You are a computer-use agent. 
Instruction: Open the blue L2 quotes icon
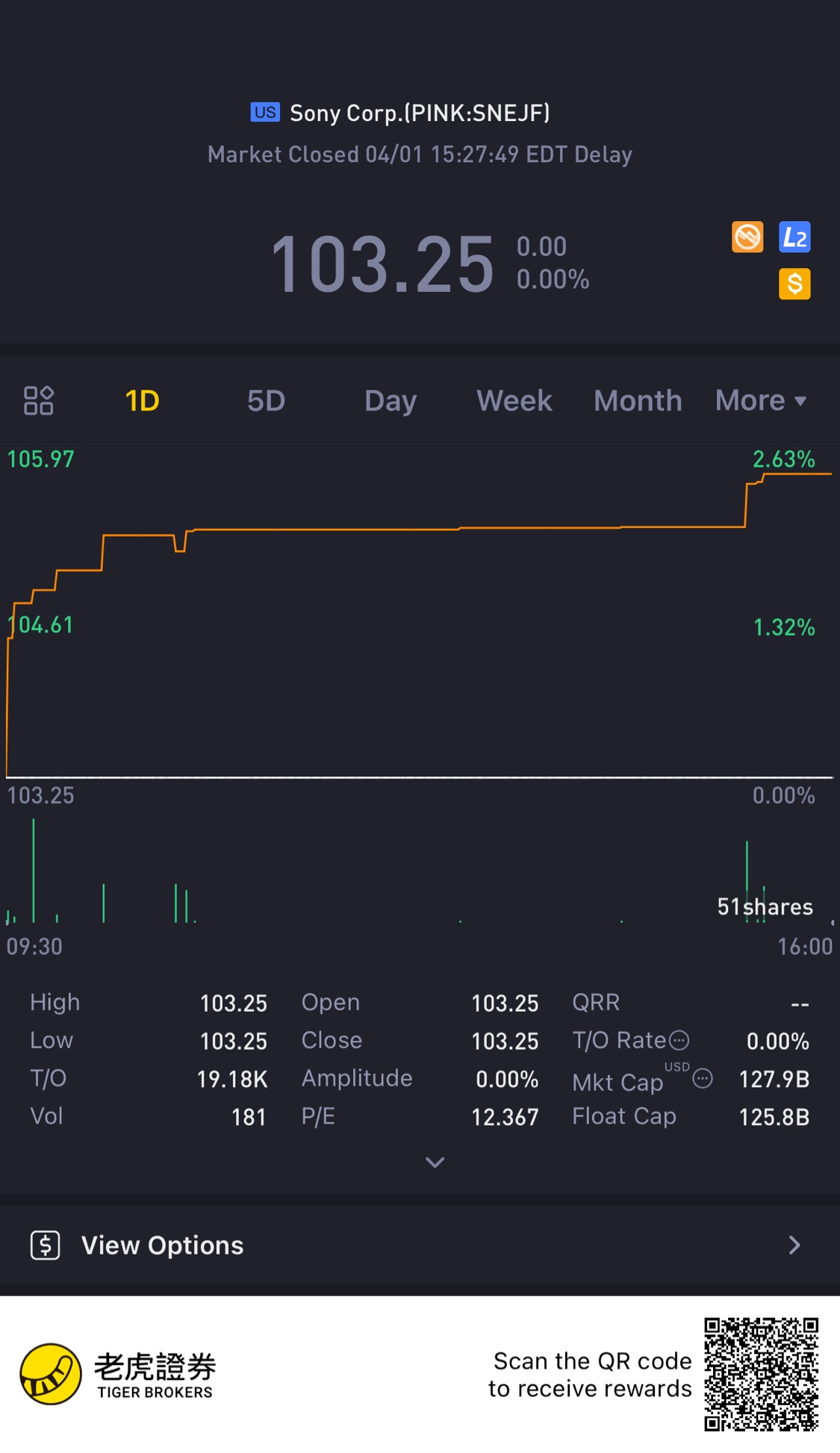(x=794, y=237)
